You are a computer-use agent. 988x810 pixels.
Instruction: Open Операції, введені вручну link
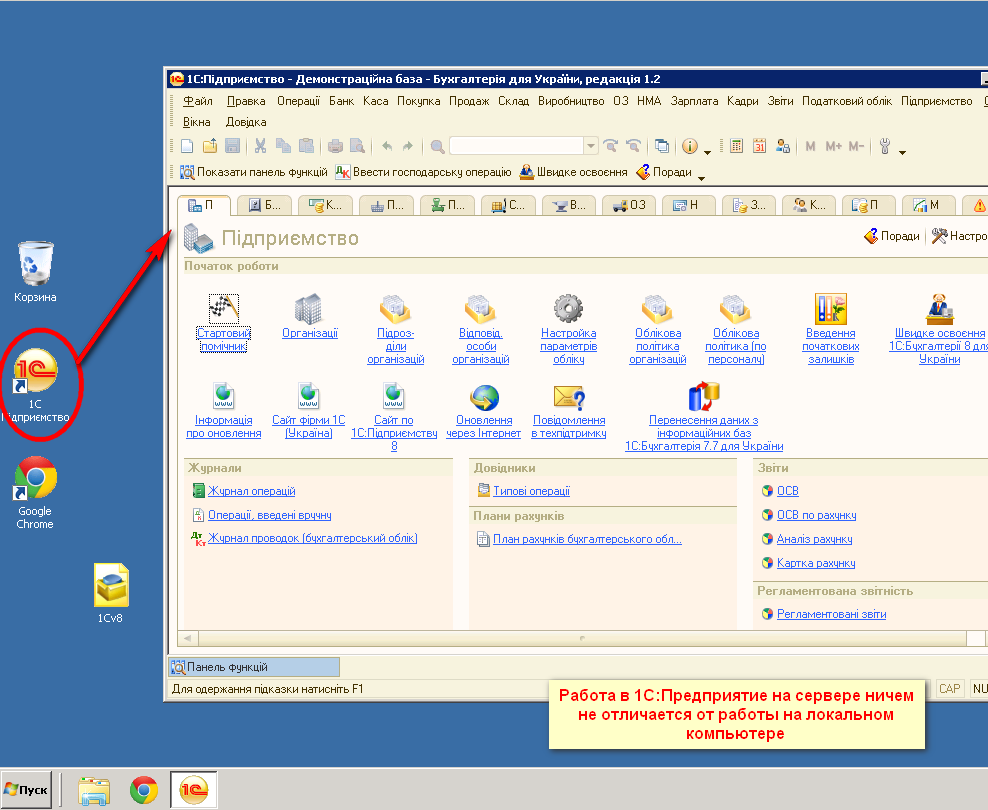coord(270,515)
